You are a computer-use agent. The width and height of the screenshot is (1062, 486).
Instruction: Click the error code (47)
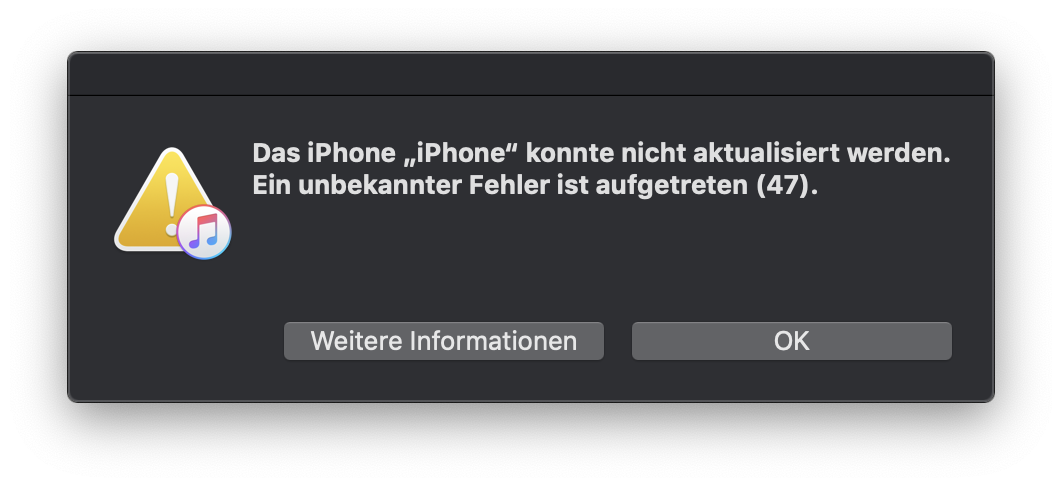point(786,185)
